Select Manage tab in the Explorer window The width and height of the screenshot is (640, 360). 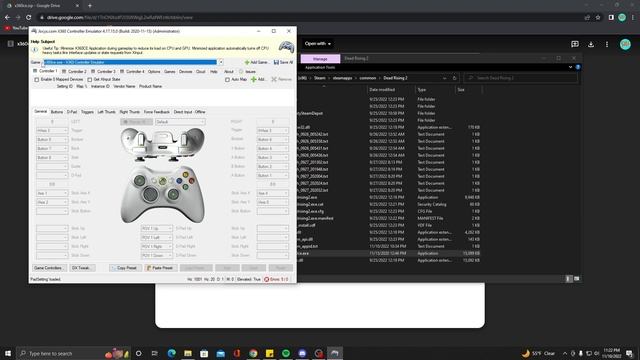click(x=320, y=59)
